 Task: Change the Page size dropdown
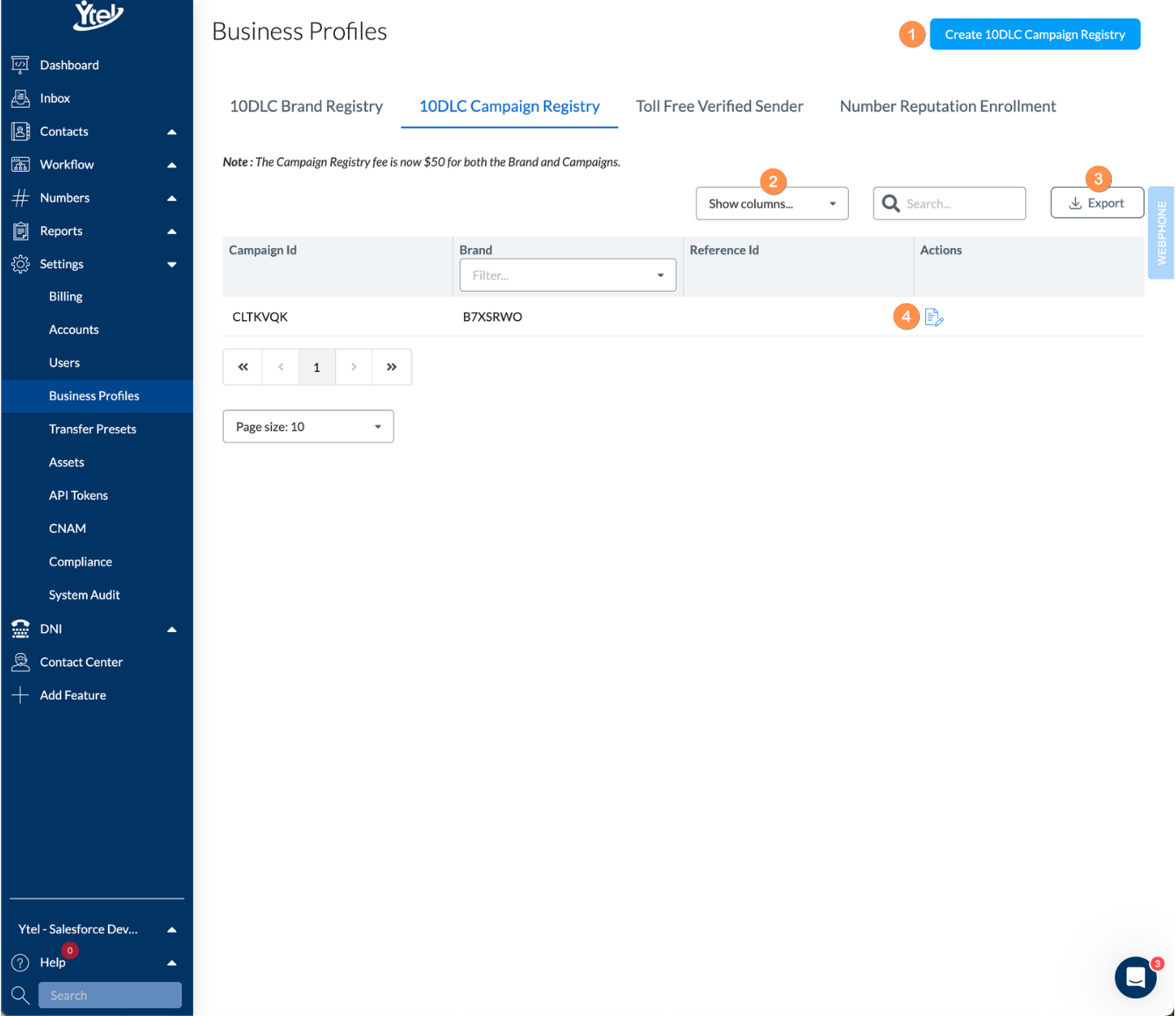click(x=308, y=427)
